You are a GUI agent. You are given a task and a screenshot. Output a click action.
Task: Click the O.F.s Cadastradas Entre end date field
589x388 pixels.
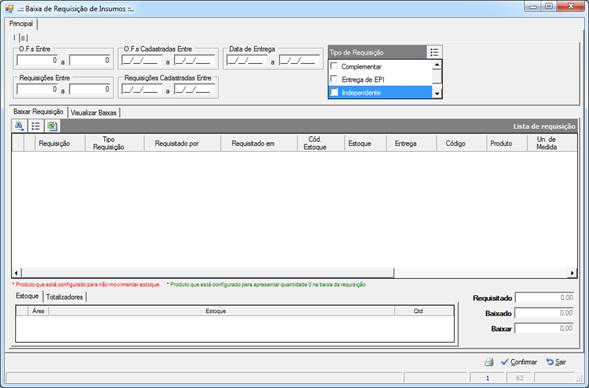tap(195, 60)
